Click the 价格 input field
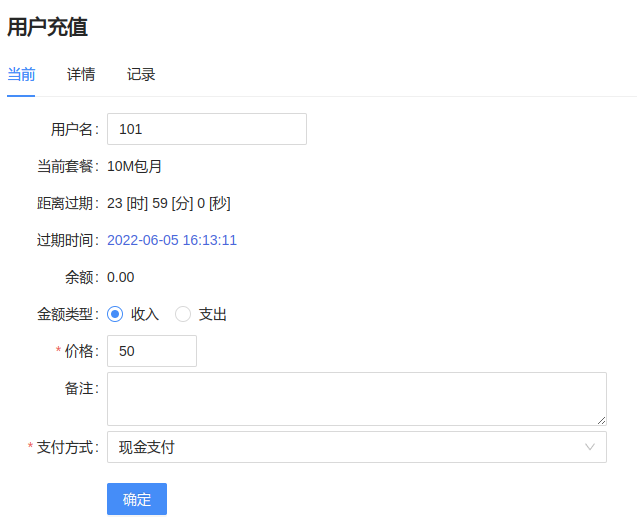 click(x=152, y=351)
